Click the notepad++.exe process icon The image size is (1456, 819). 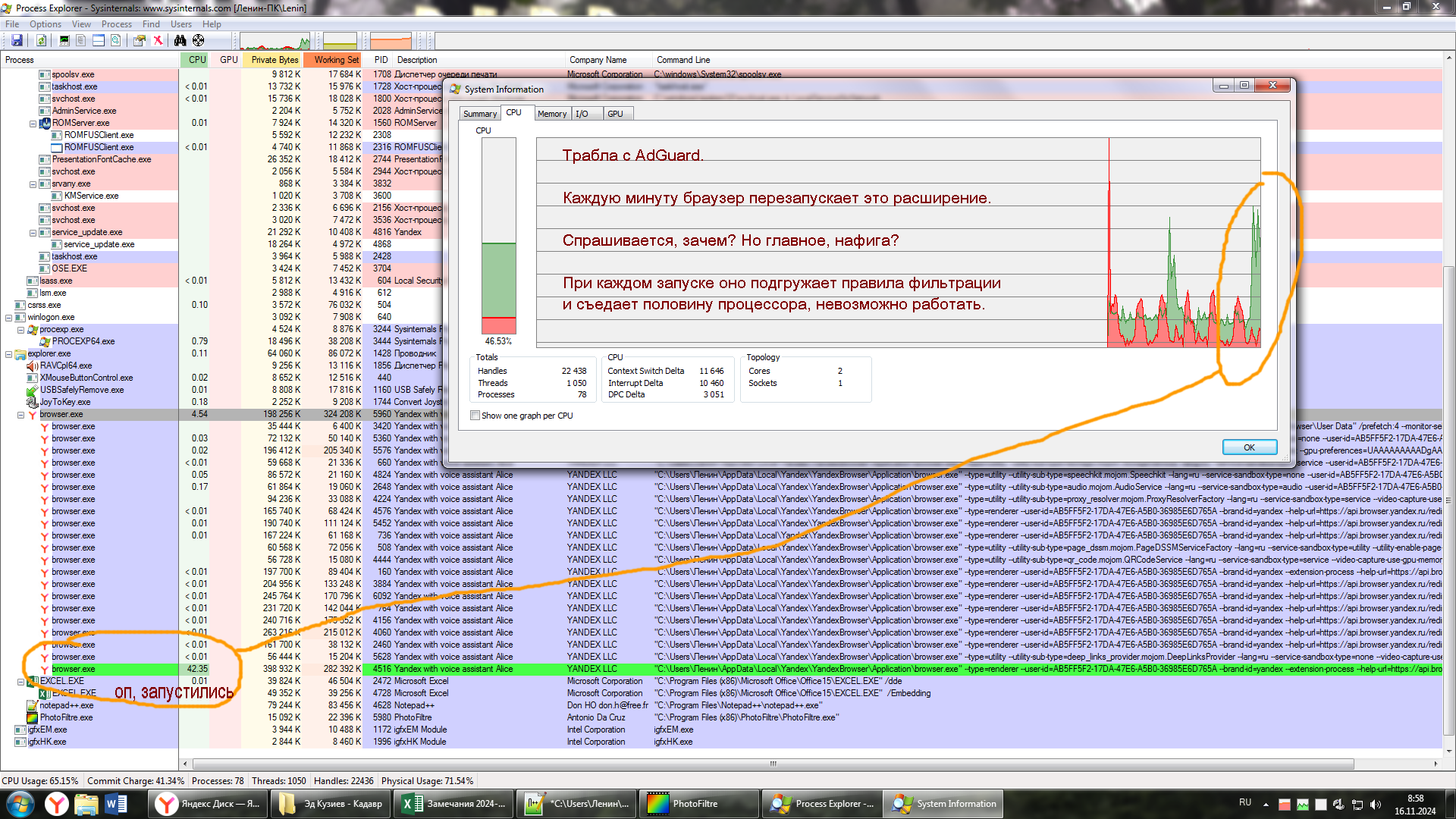pos(33,705)
